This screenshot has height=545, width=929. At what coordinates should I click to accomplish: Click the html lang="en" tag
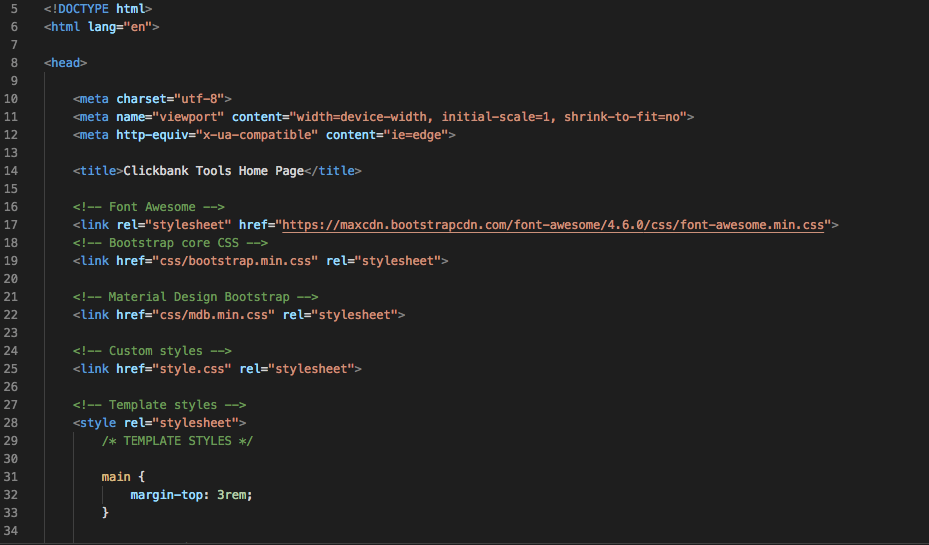(101, 27)
